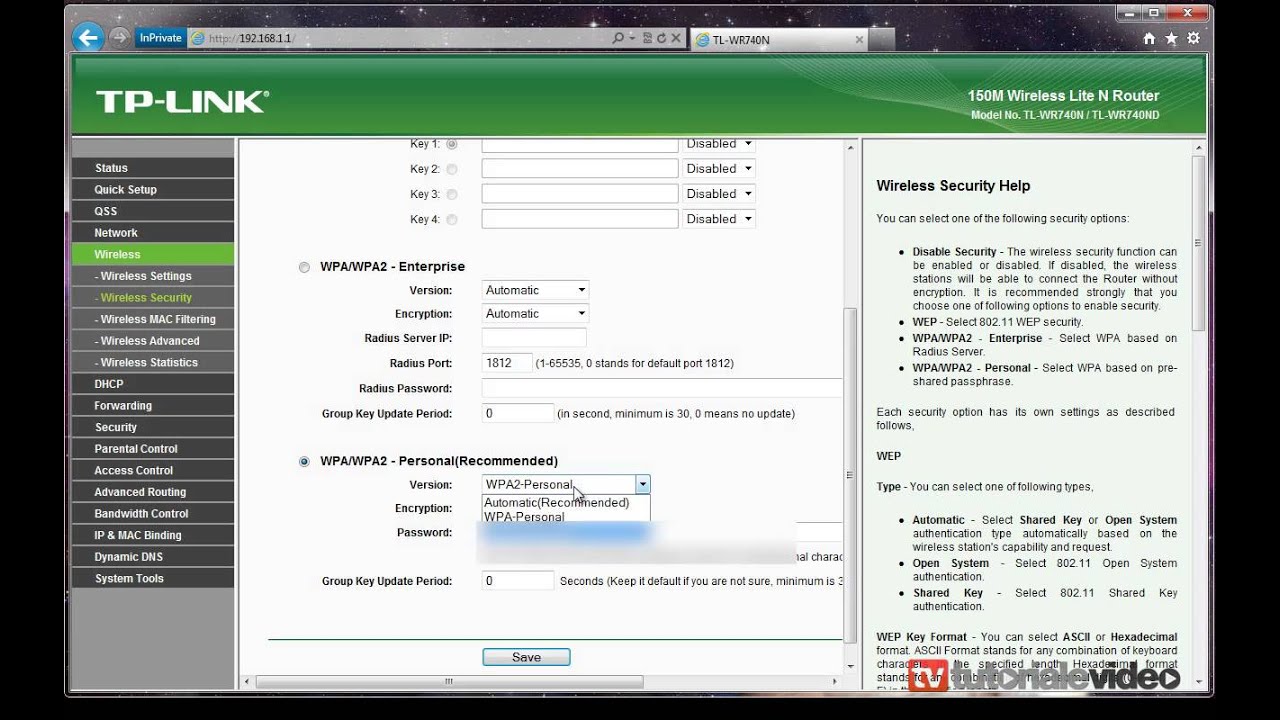
Task: Click Enterprise Group Key Update Period field
Action: pyautogui.click(x=518, y=413)
